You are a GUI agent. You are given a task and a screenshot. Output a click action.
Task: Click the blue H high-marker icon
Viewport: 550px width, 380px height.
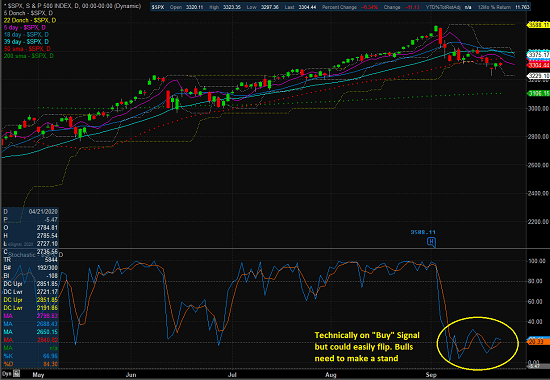(431, 242)
